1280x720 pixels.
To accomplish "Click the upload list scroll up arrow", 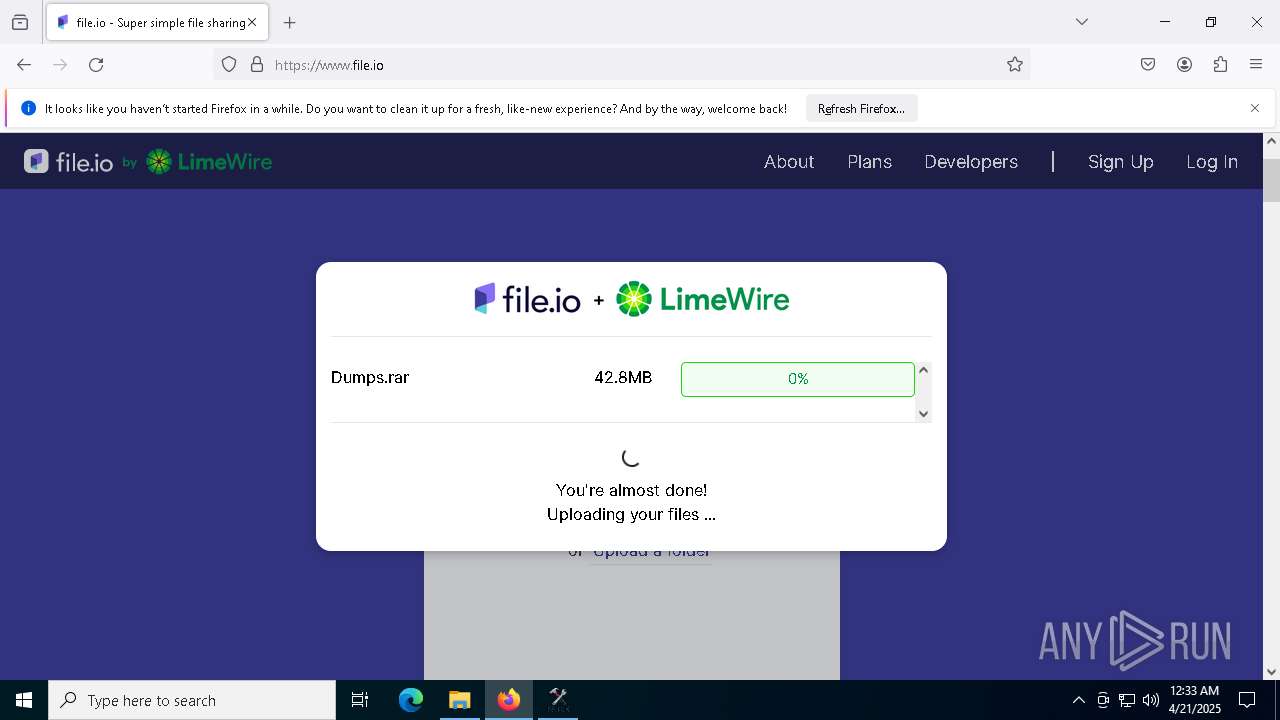I will [924, 370].
